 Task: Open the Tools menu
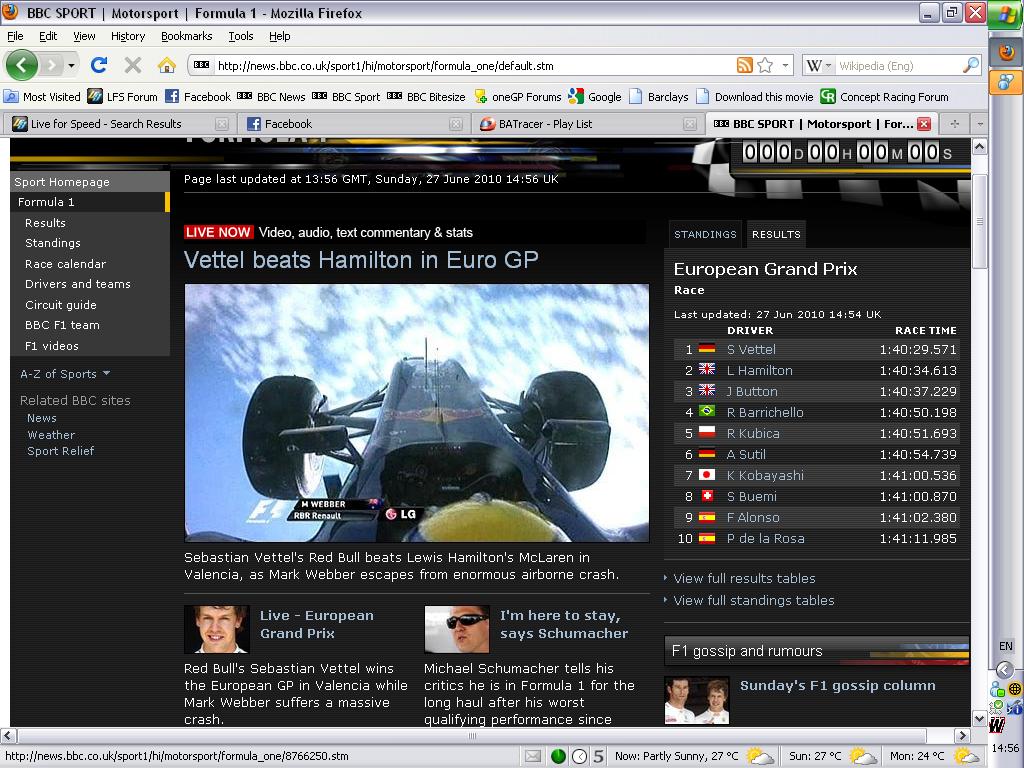[240, 36]
